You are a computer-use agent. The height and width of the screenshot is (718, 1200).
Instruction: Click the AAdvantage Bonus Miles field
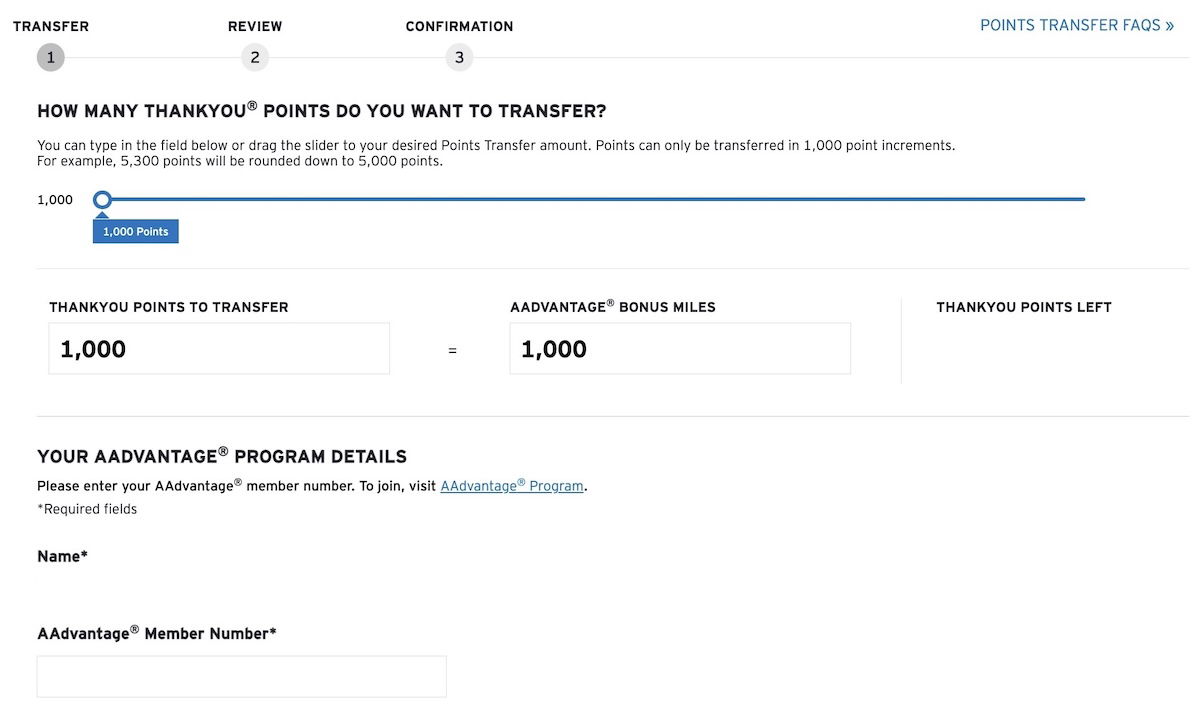pos(680,348)
